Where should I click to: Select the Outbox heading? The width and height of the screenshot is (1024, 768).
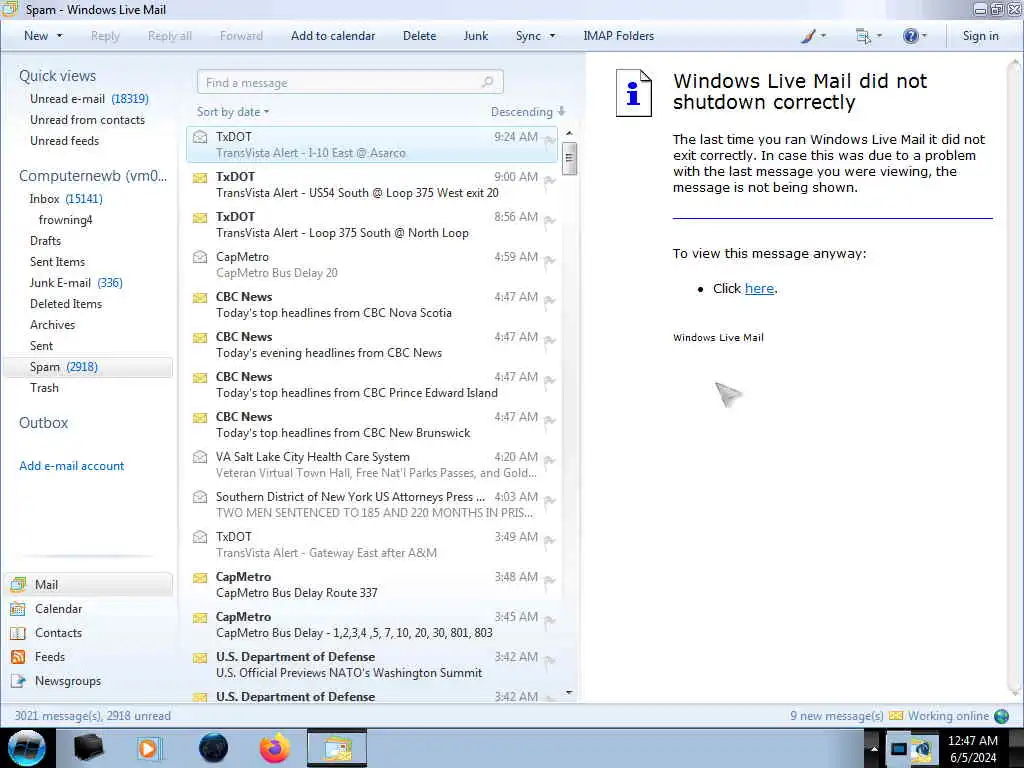[x=43, y=423]
